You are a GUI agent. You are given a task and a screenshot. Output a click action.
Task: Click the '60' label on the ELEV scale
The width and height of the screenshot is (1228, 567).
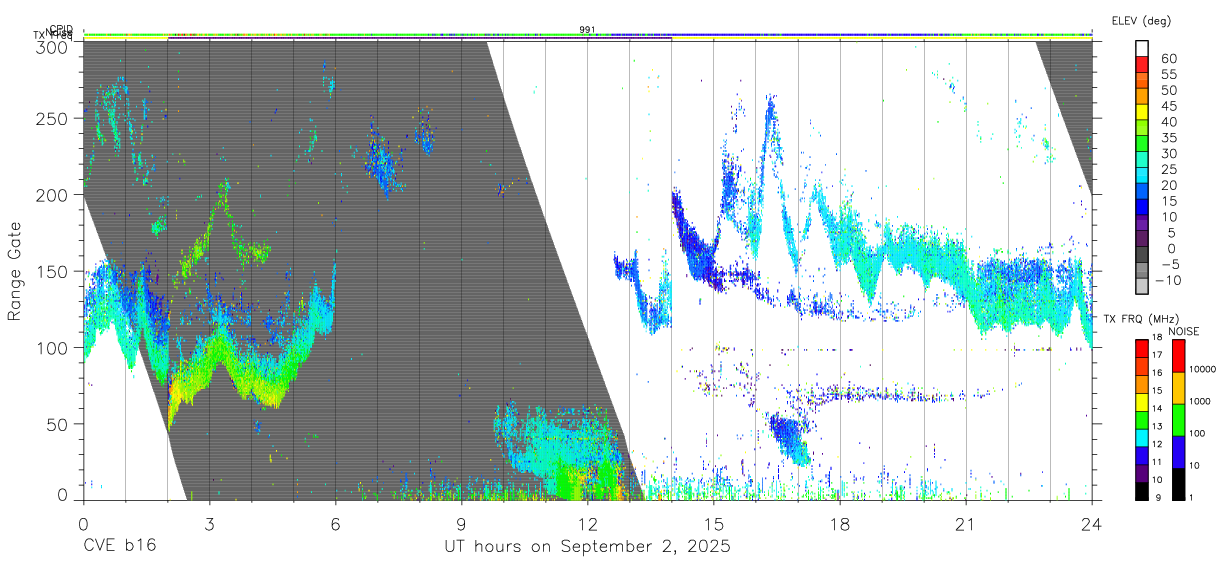coord(1169,58)
